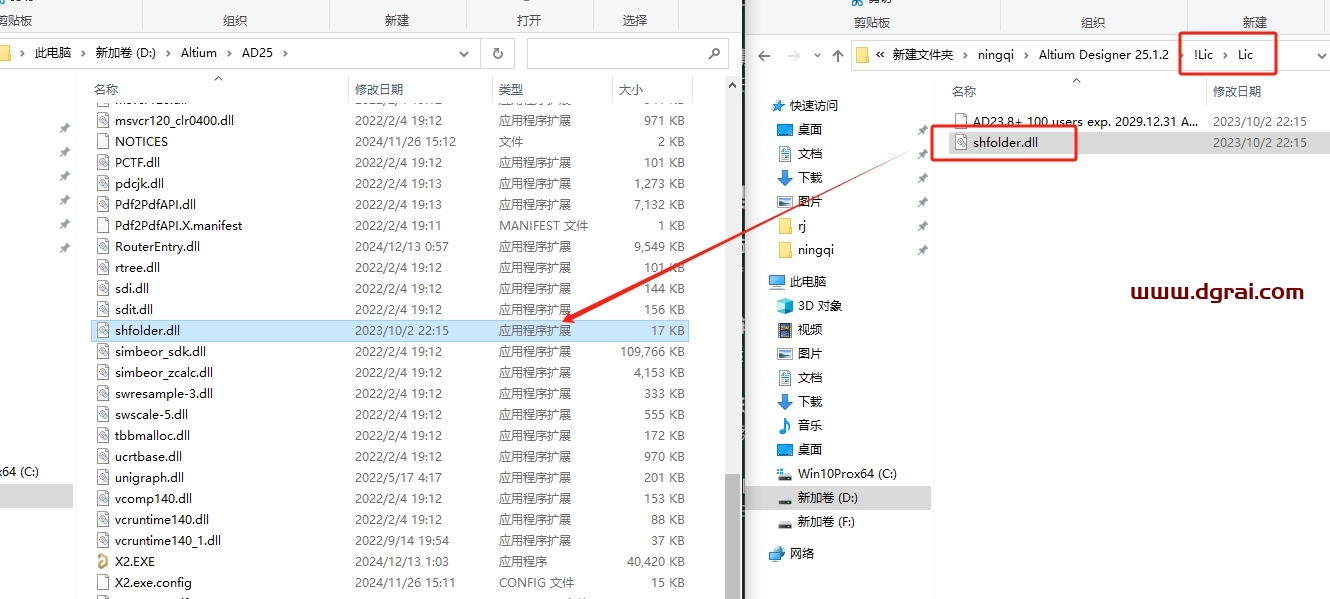Image resolution: width=1330 pixels, height=599 pixels.
Task: Select the vcruntime140_1.dll file name
Action: (168, 540)
